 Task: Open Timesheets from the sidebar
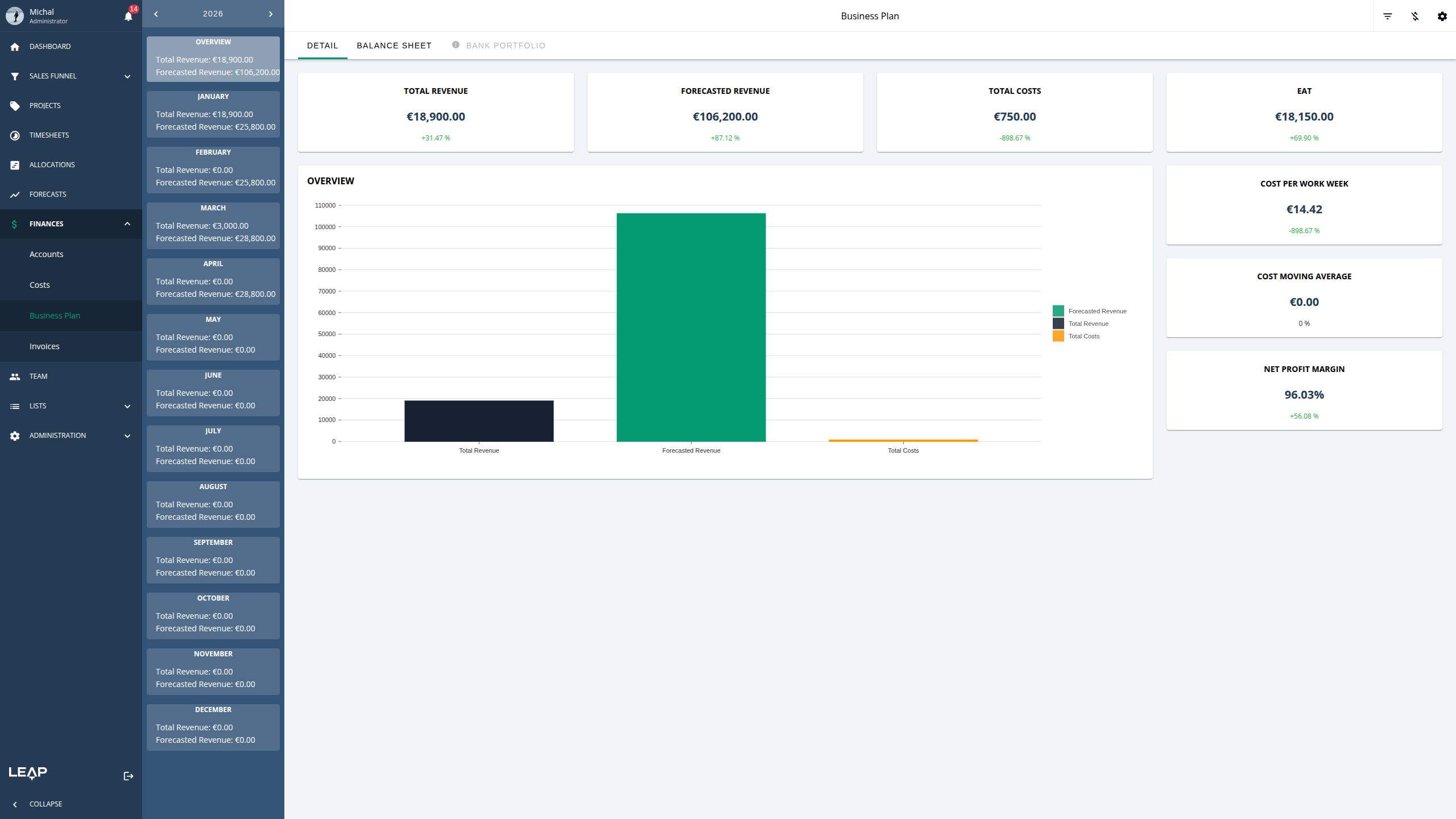tap(49, 135)
